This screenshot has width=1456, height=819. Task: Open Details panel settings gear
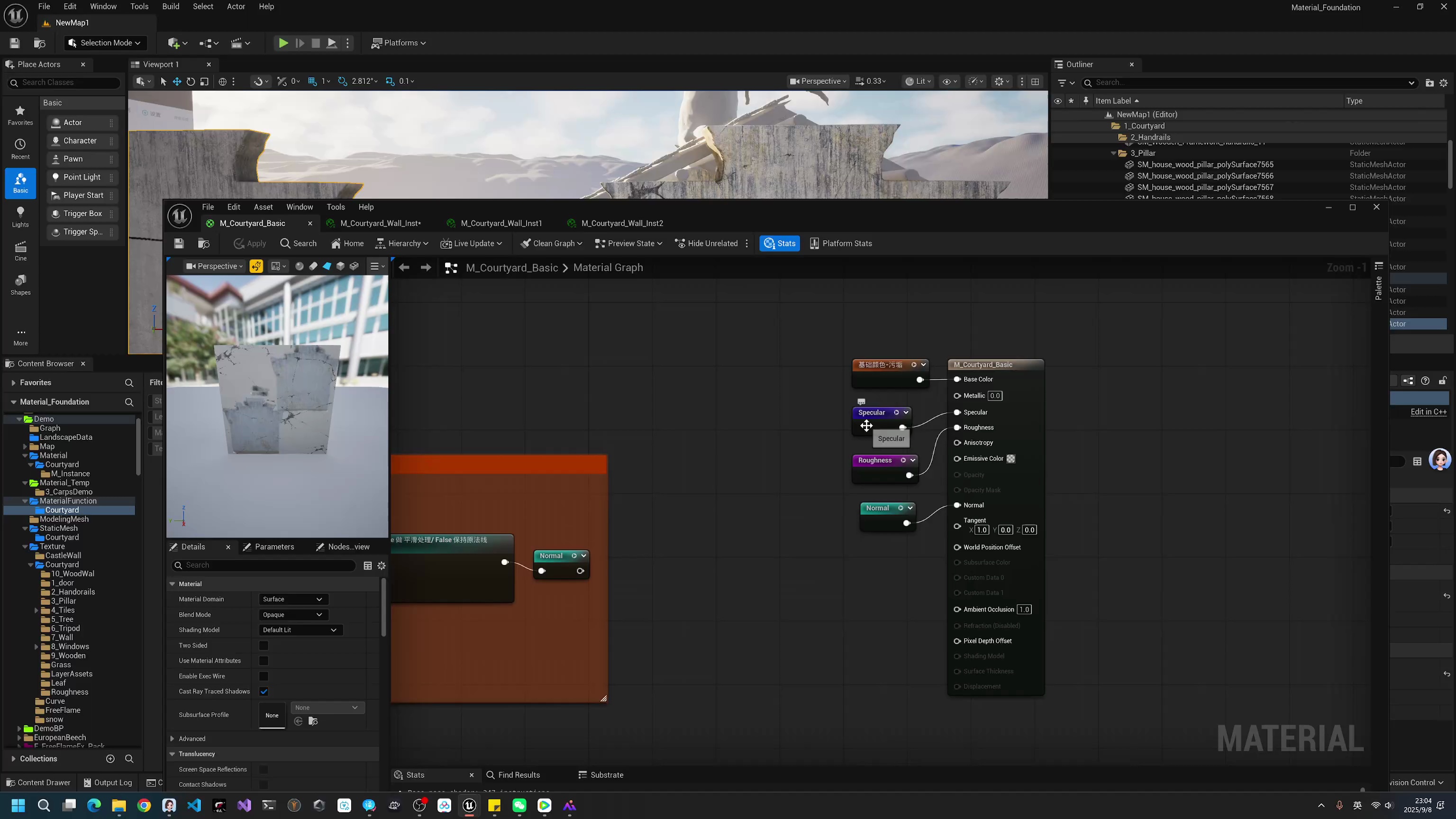tap(382, 566)
